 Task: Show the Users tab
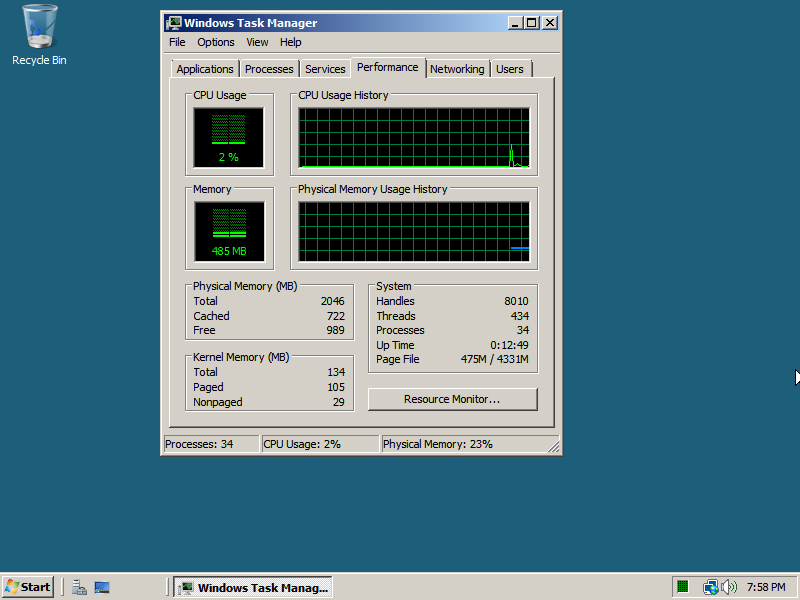pyautogui.click(x=510, y=69)
